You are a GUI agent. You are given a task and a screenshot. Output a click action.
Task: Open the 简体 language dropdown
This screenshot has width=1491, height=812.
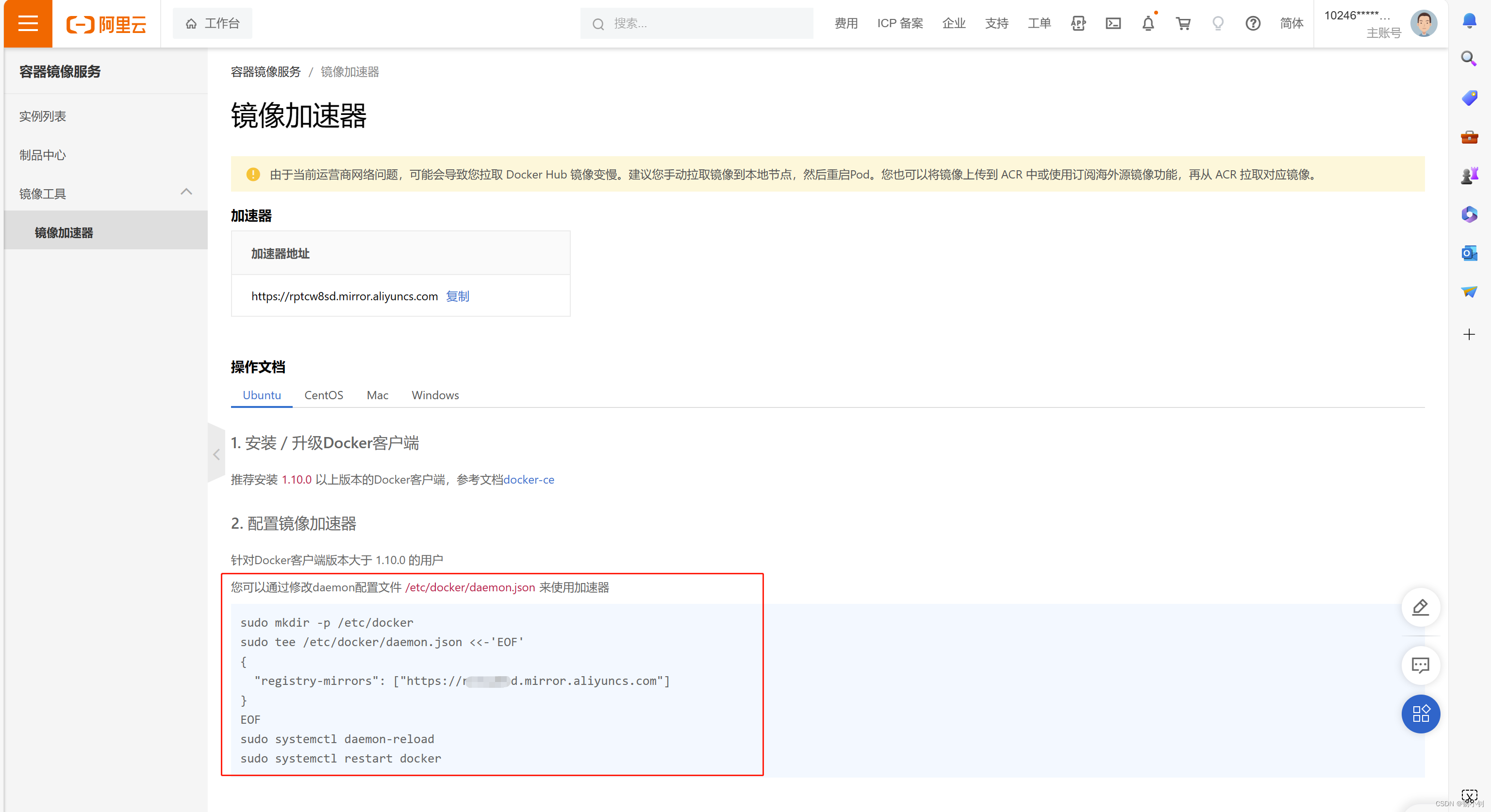[1292, 24]
